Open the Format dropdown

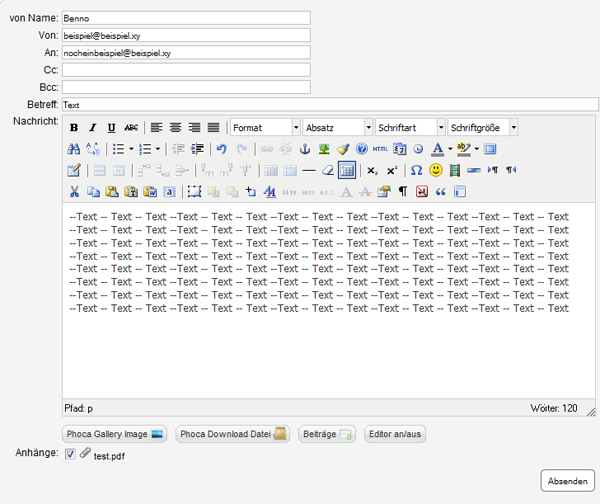pos(265,128)
